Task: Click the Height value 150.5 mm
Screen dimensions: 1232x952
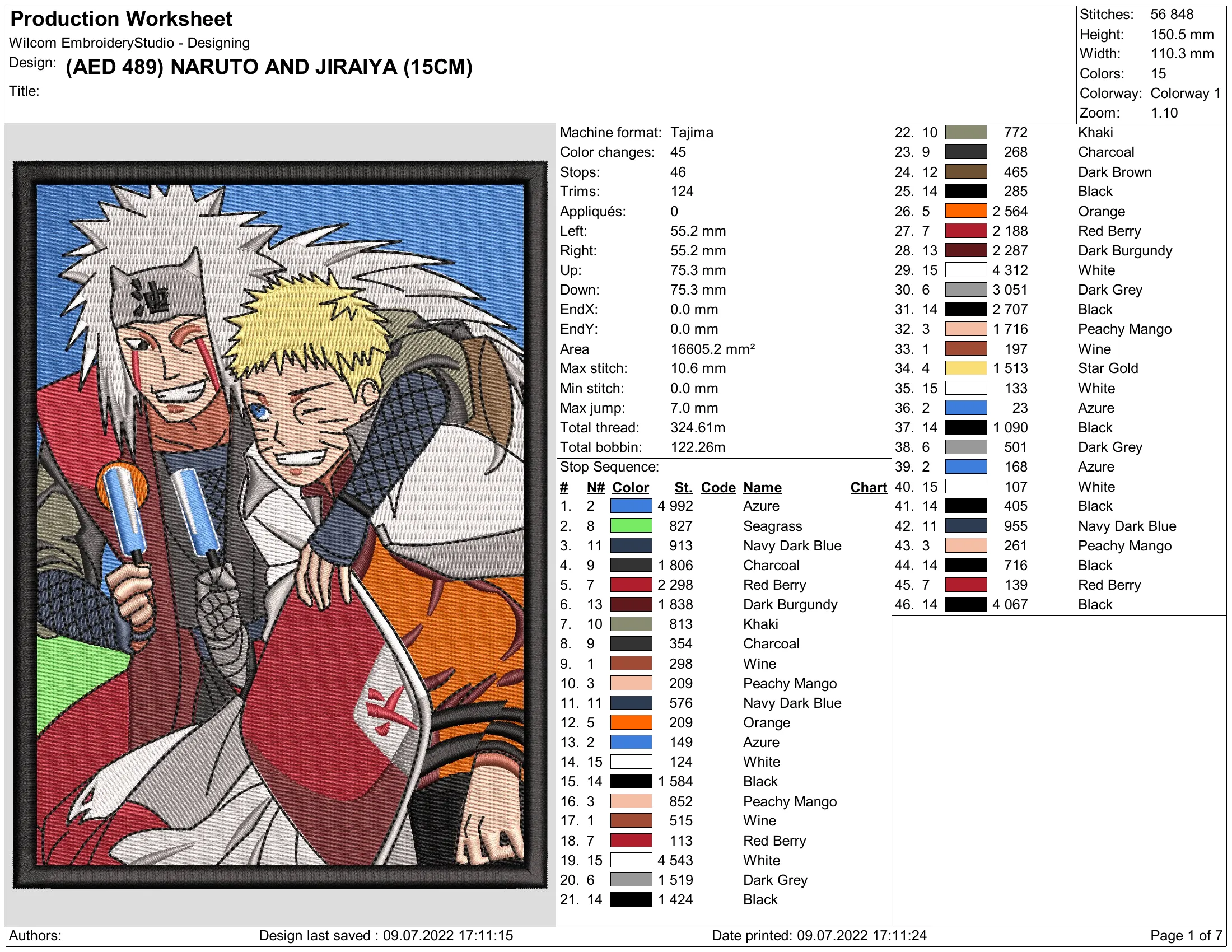Action: [x=1182, y=34]
